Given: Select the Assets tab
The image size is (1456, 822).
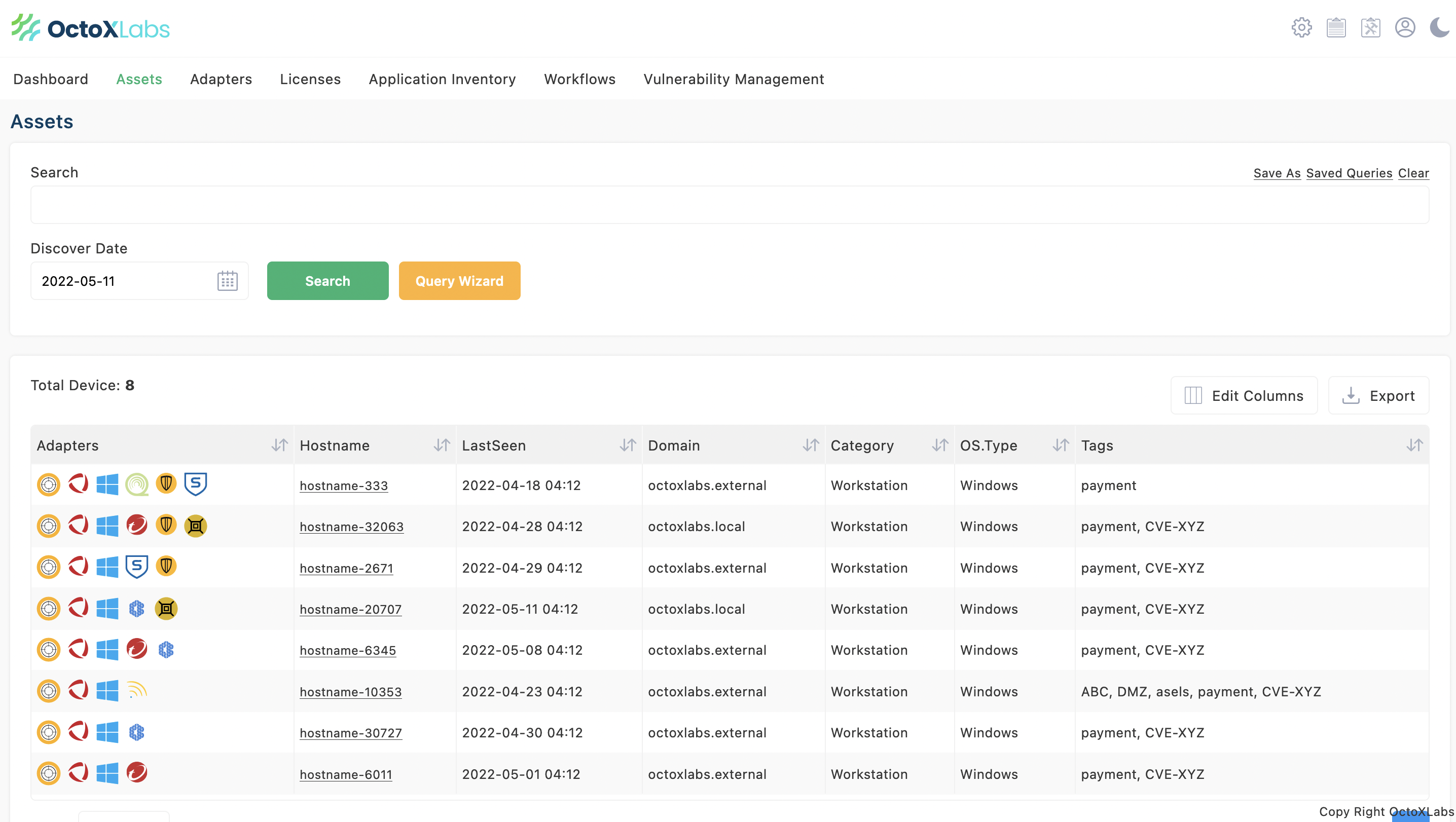Looking at the screenshot, I should pyautogui.click(x=139, y=79).
